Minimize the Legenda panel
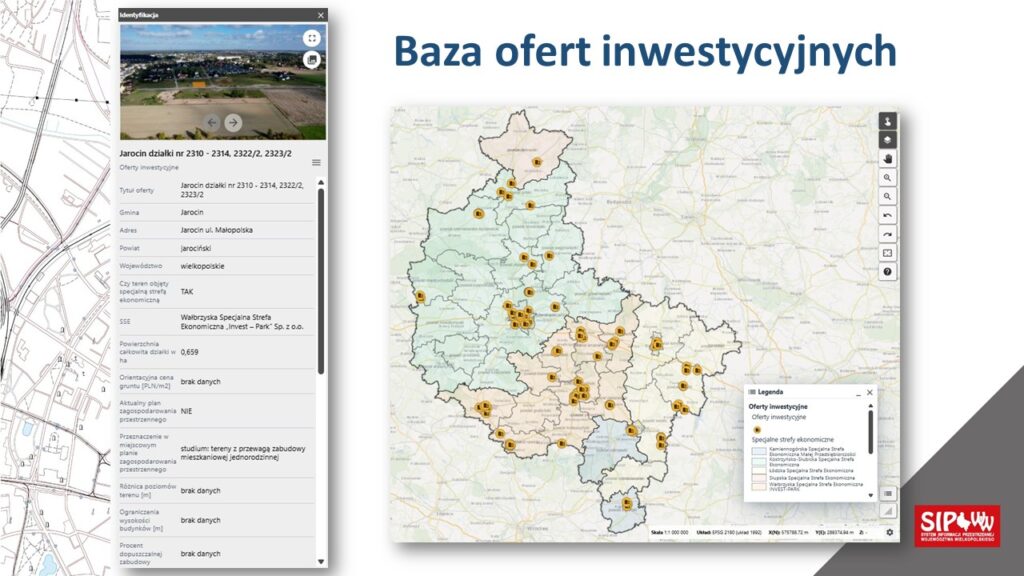 click(856, 393)
